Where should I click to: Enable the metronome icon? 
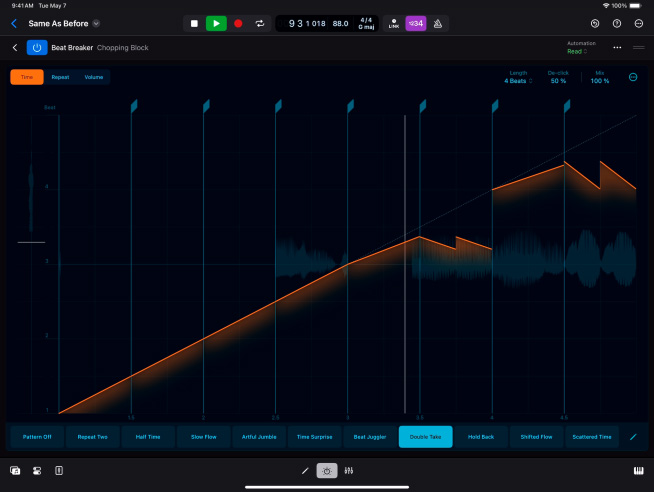click(437, 23)
